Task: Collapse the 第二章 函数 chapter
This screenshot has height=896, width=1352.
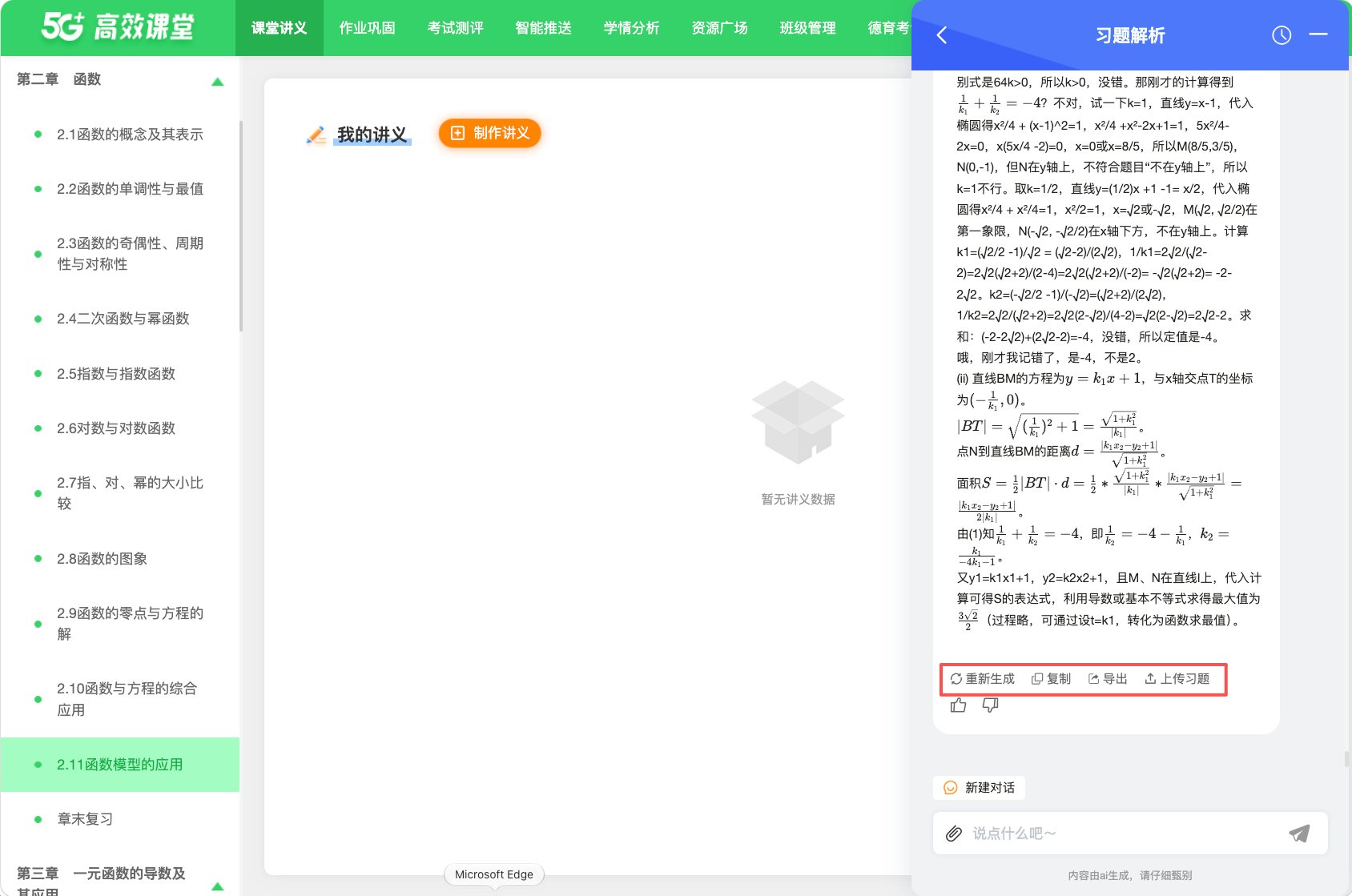Action: [x=217, y=82]
